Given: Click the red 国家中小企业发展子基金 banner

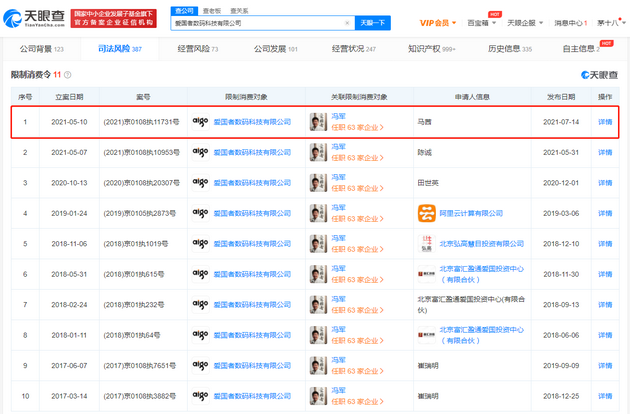Looking at the screenshot, I should click(114, 18).
